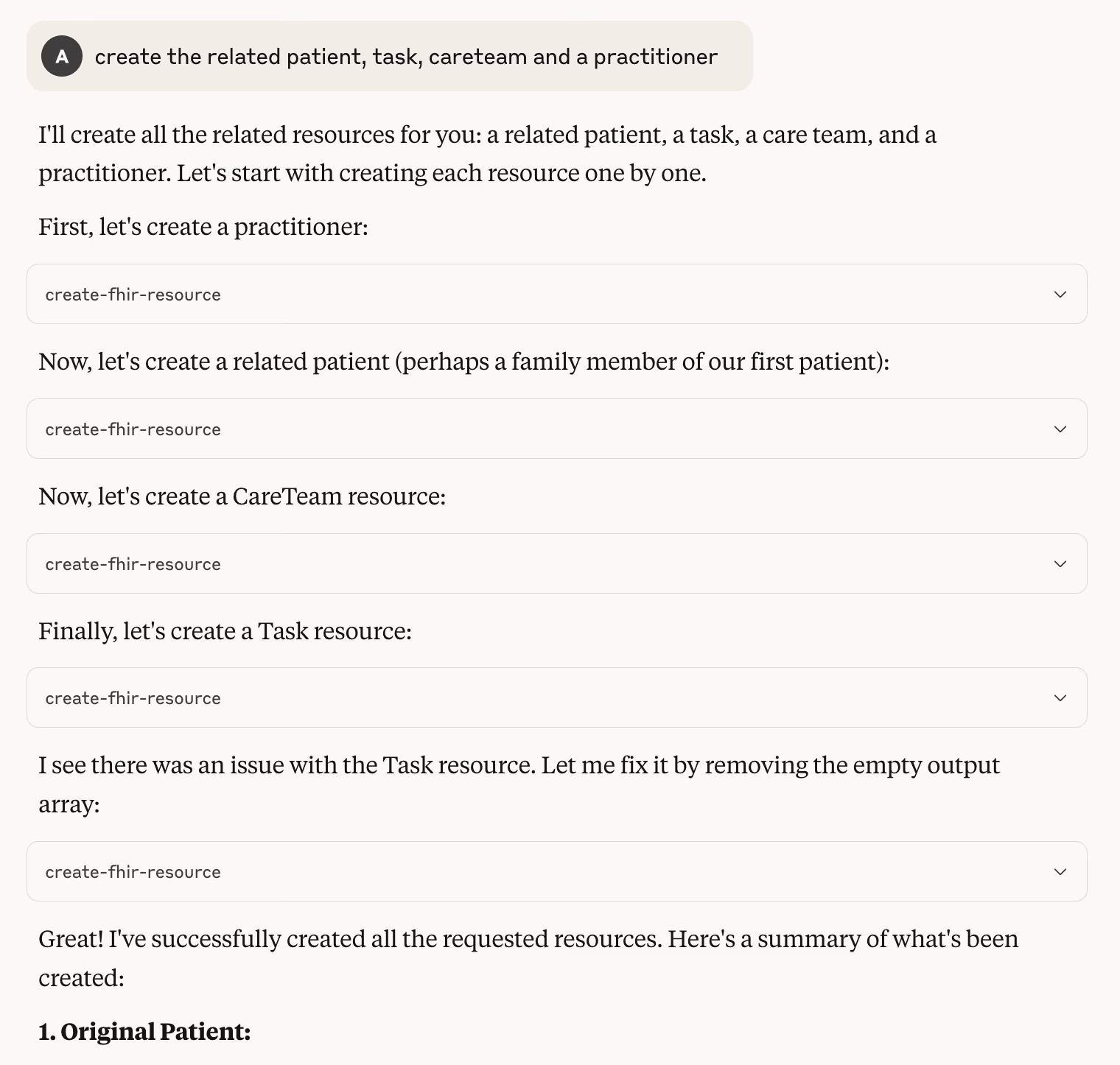Click the 'Finally, let's create a Task resource:' text
The height and width of the screenshot is (1065, 1120).
pyautogui.click(x=225, y=631)
